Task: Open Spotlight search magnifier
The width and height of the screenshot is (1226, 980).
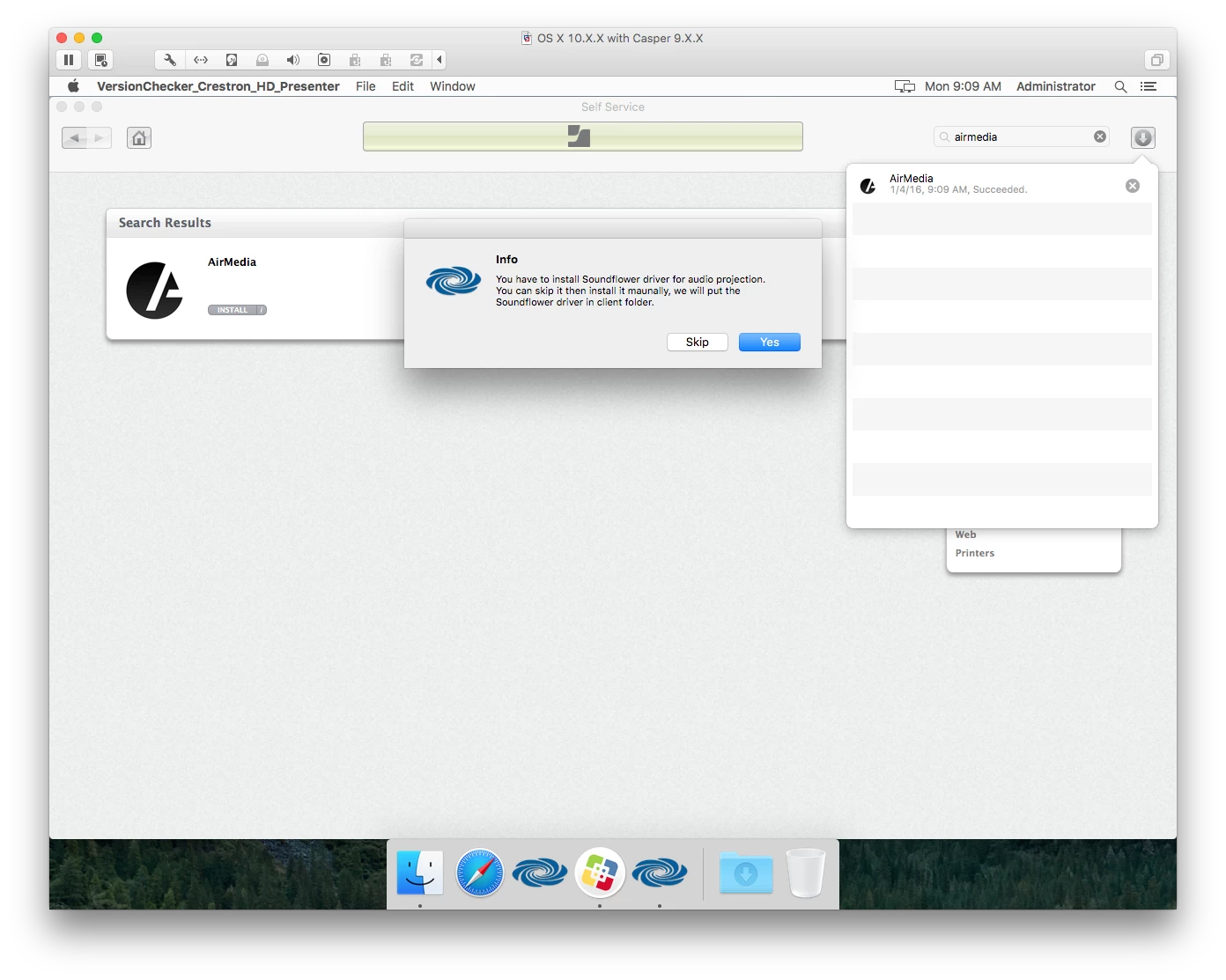Action: [x=1120, y=86]
